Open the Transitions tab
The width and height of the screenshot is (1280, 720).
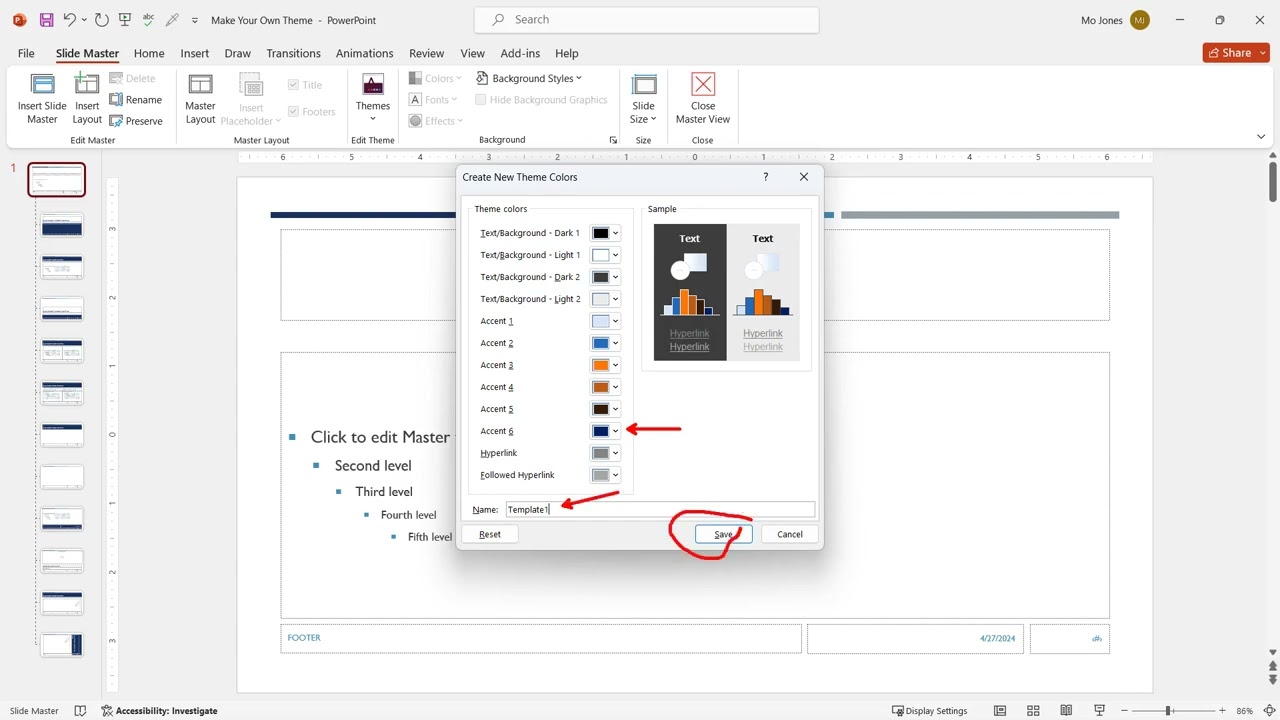click(x=294, y=53)
